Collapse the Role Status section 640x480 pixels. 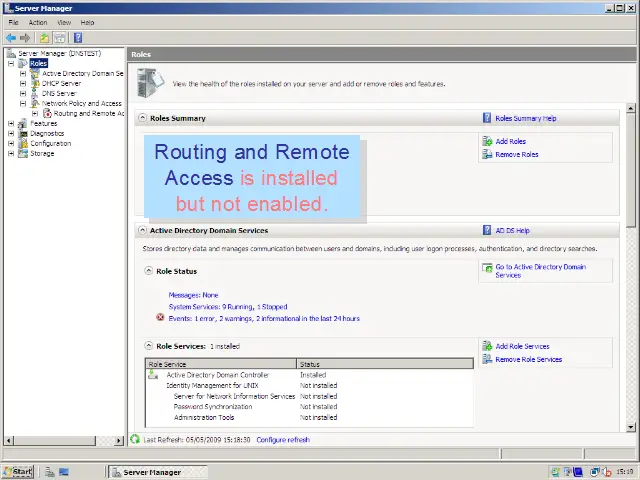click(x=149, y=271)
